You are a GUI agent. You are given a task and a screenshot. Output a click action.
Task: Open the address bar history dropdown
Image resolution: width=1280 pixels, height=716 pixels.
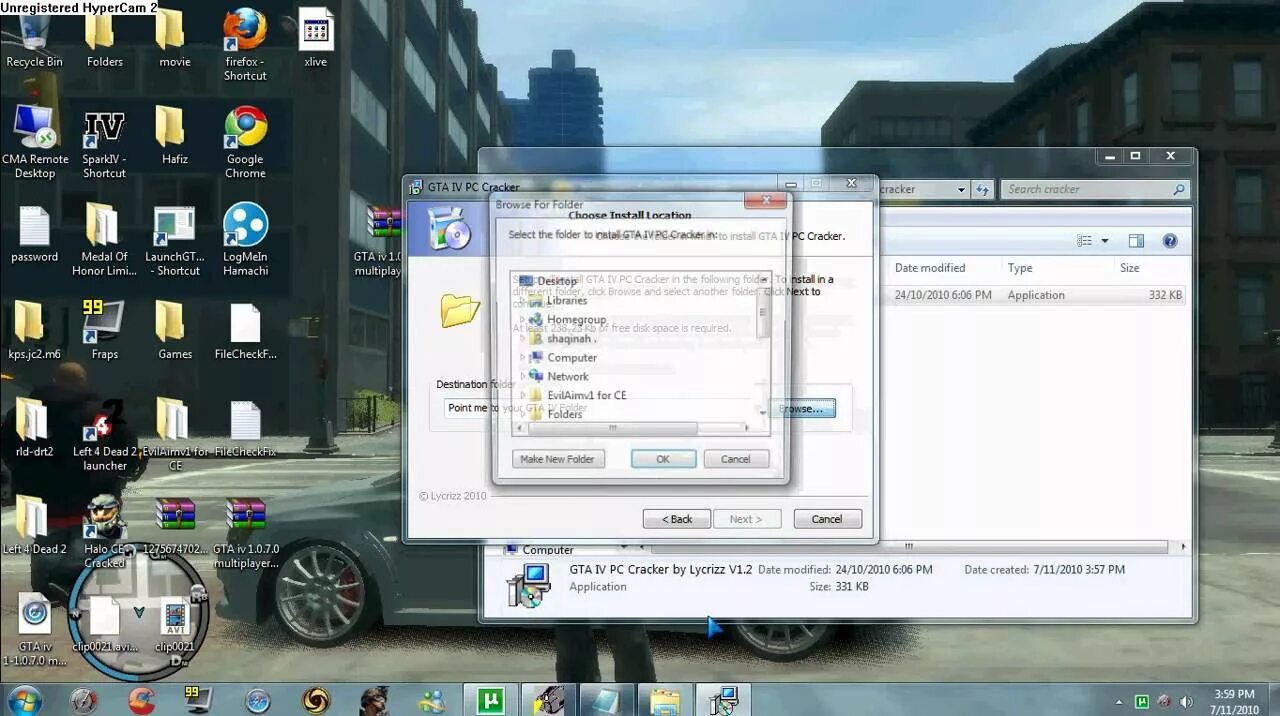click(961, 189)
